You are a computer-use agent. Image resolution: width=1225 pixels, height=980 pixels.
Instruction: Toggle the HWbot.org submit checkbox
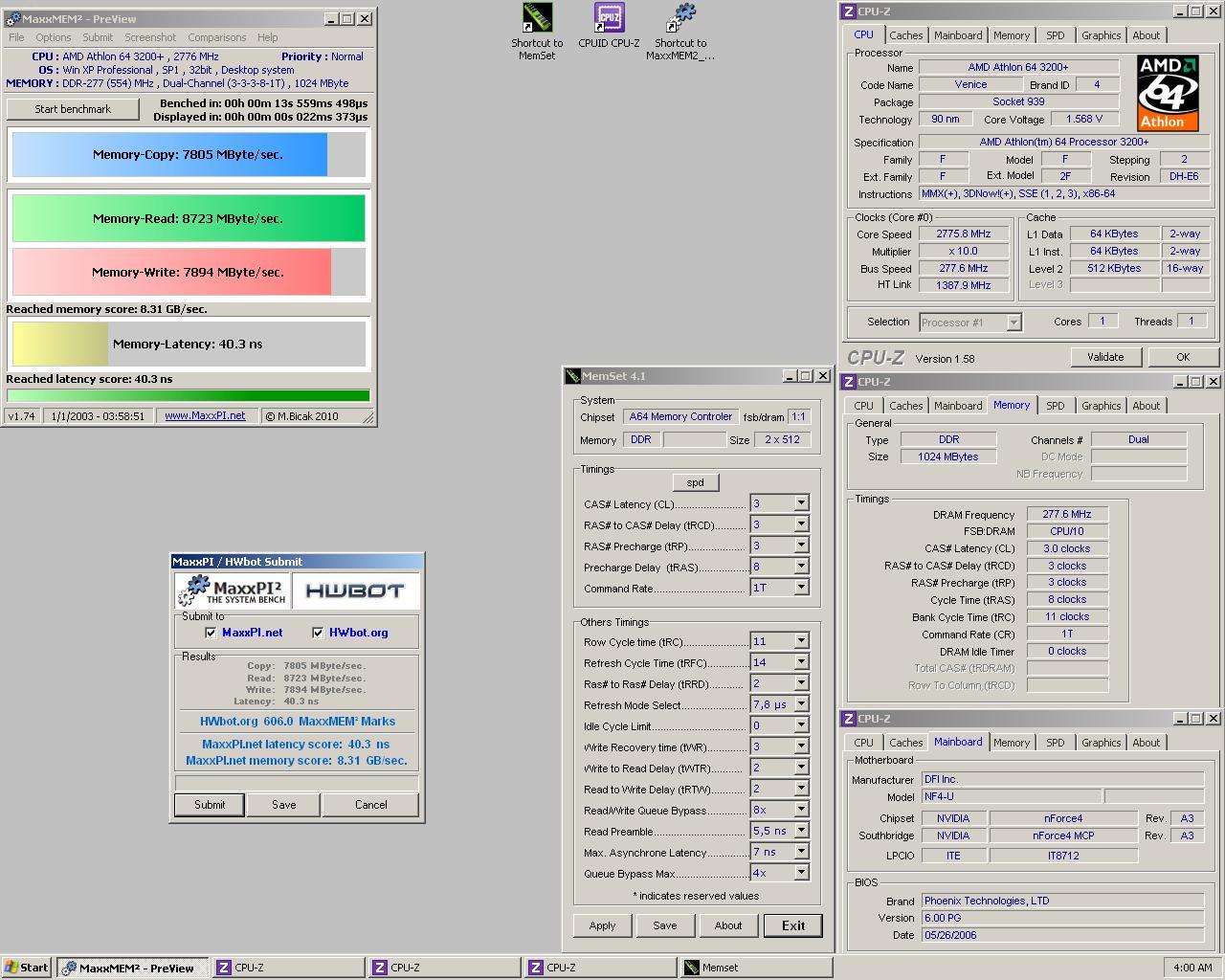click(x=318, y=633)
